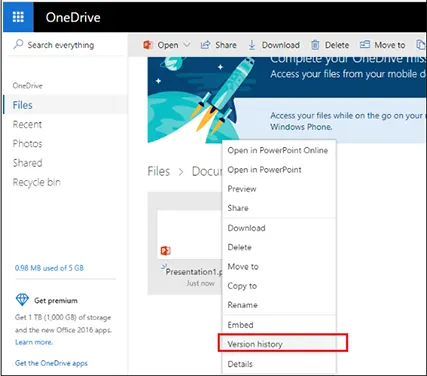Click Get the OneDrive apps link
427x376 pixels.
(51, 363)
